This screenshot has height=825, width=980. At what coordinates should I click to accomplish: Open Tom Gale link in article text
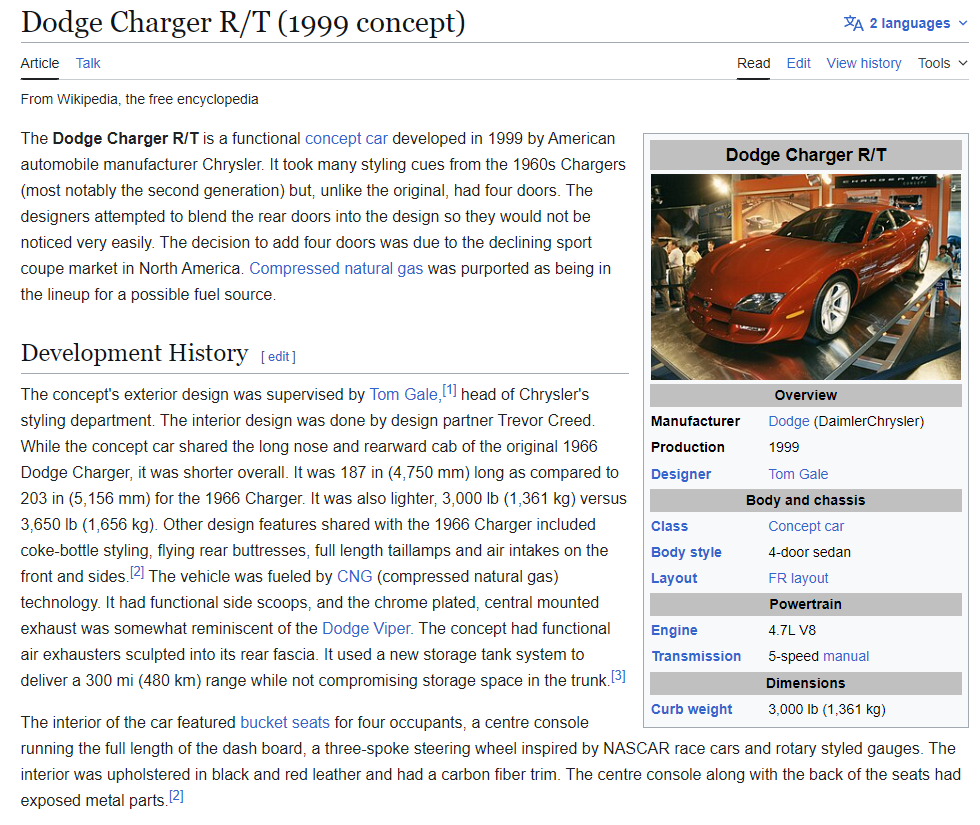[403, 394]
